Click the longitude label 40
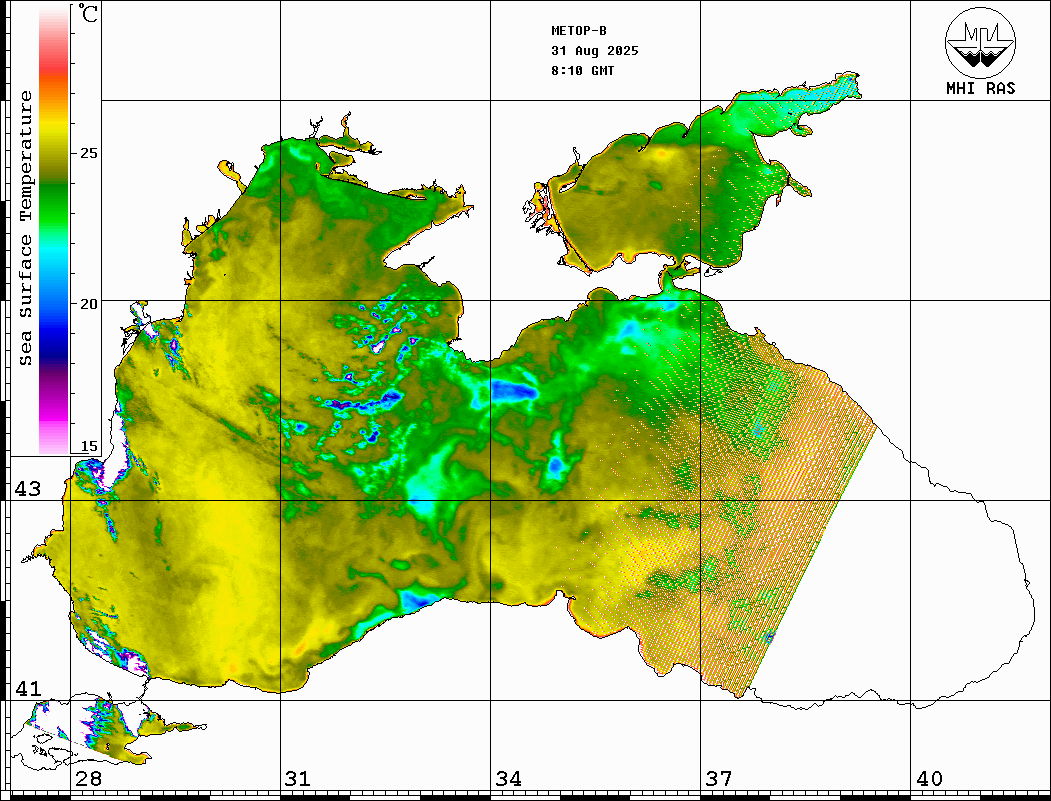Image resolution: width=1051 pixels, height=801 pixels. click(929, 779)
